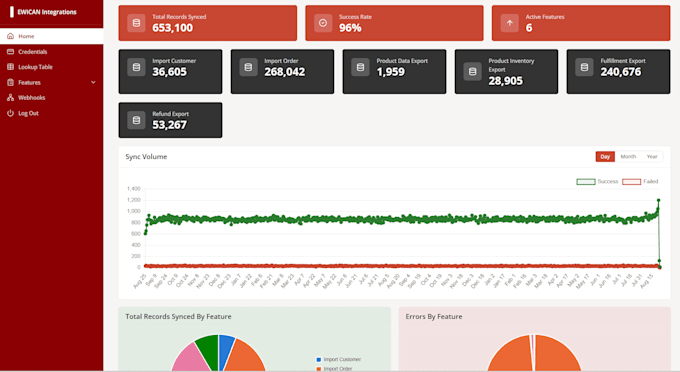
Task: Click the Import Customer database icon
Action: tap(136, 67)
